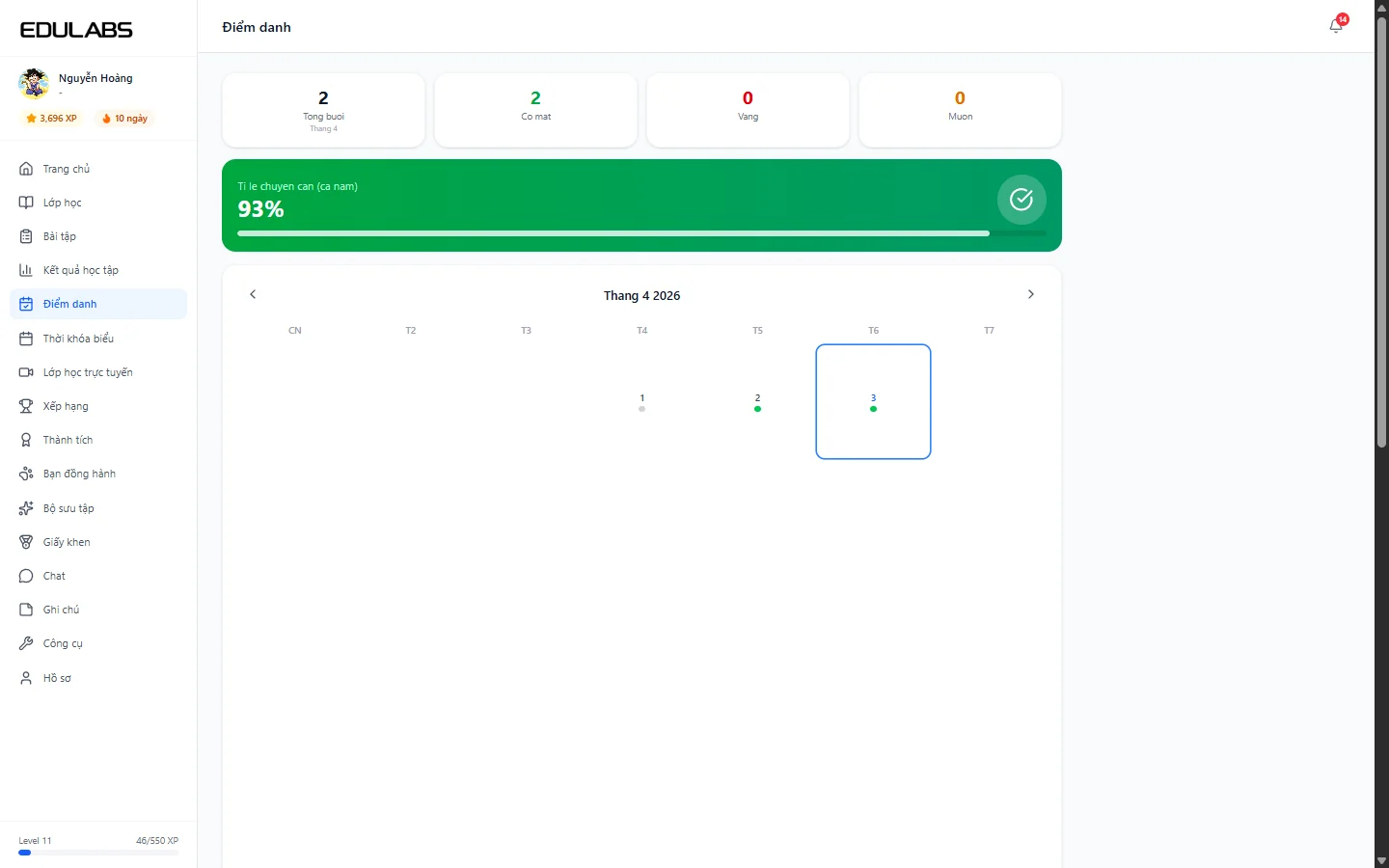Click the 46/550 XP label
This screenshot has width=1389, height=868.
157,841
